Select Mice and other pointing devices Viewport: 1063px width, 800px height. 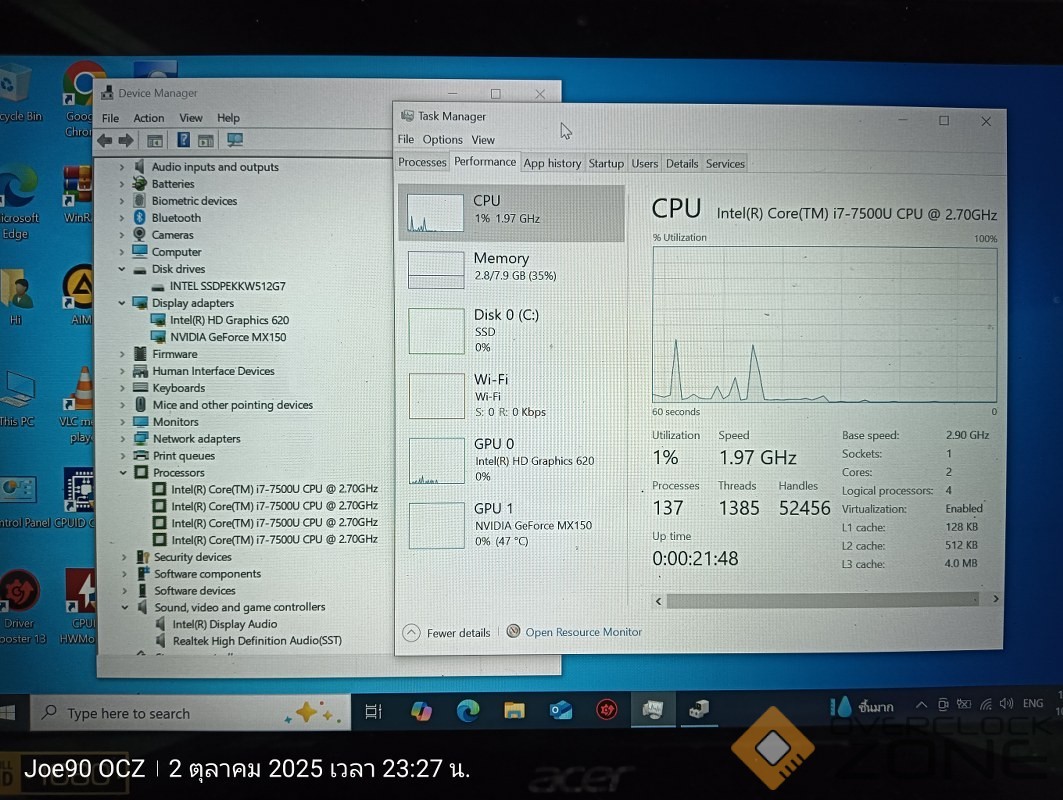point(233,405)
